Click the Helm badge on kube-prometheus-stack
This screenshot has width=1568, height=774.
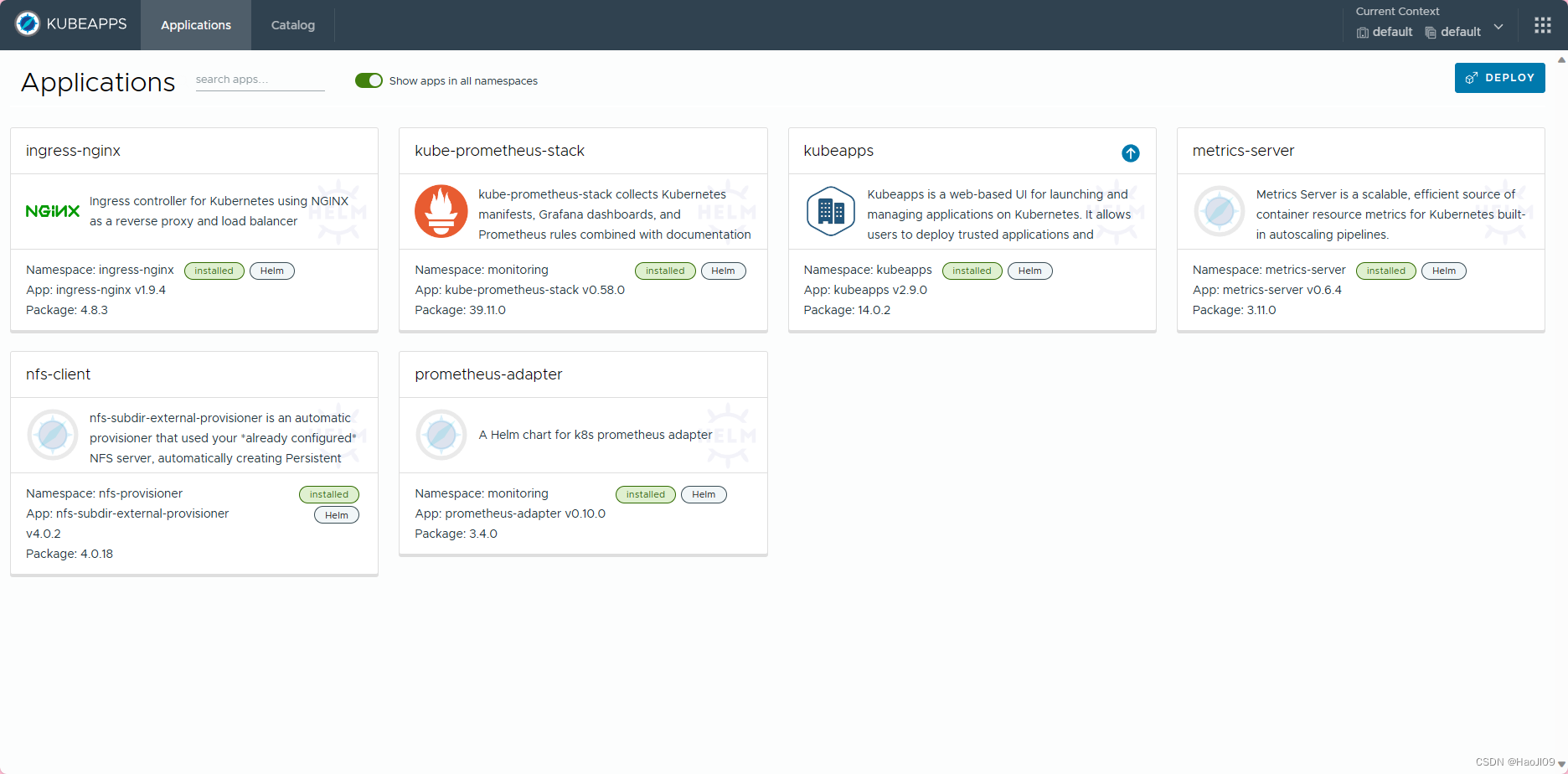point(724,271)
